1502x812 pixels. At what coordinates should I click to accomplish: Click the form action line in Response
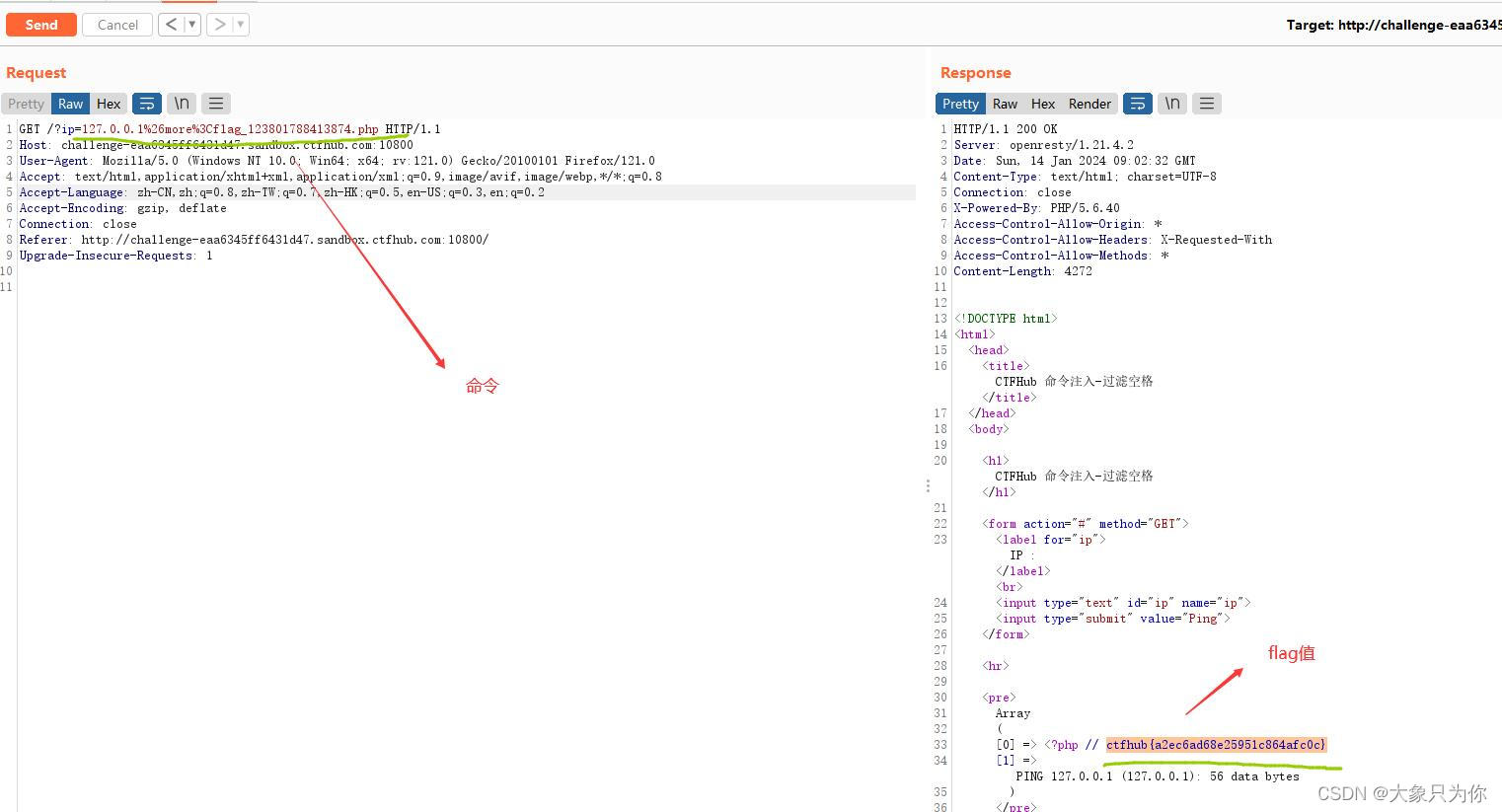click(1086, 524)
